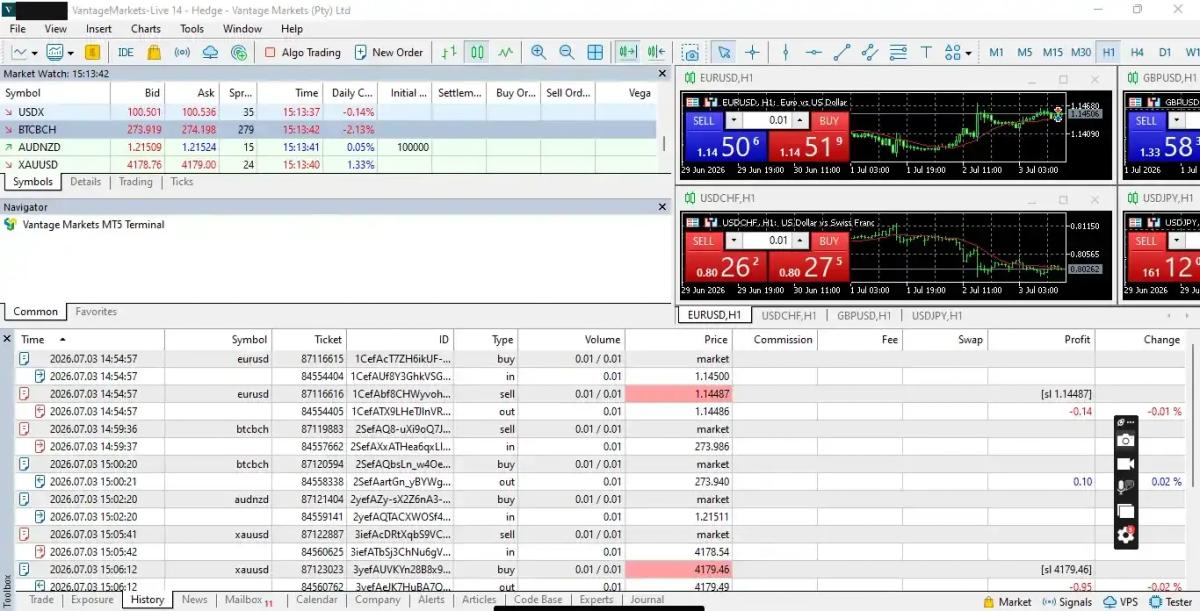The image size is (1200, 611).
Task: Zoom out on the chart
Action: 566,52
